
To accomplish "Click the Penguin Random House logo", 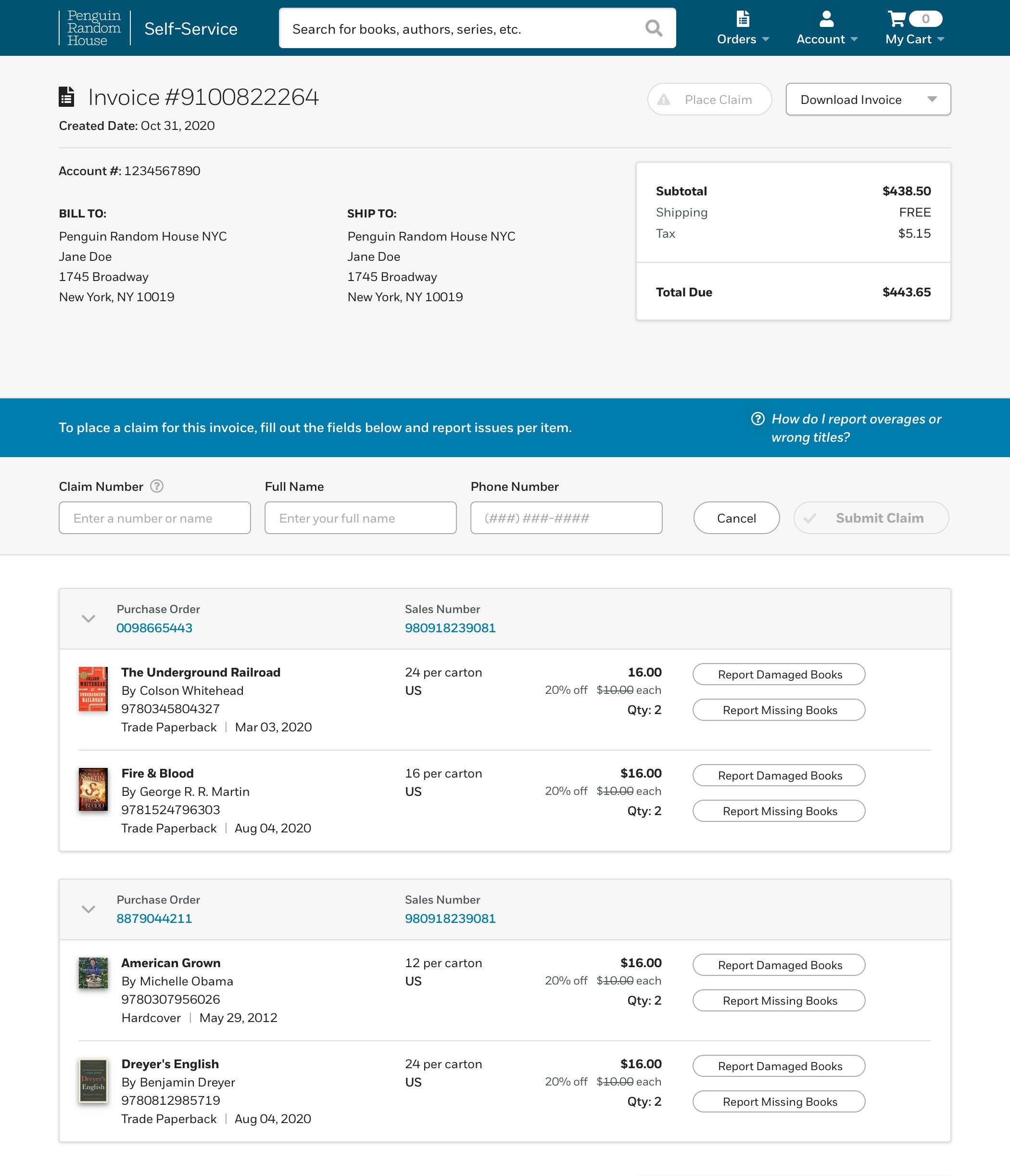I will click(94, 28).
